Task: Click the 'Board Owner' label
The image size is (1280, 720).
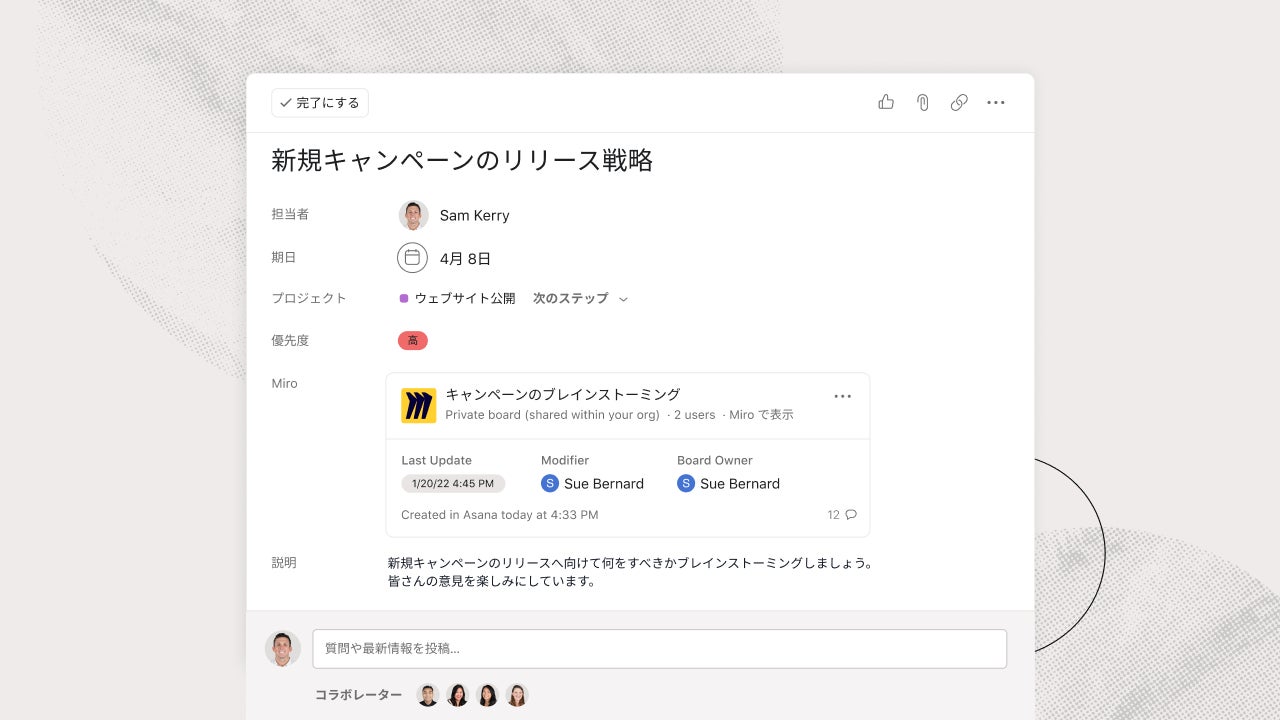Action: click(x=715, y=461)
